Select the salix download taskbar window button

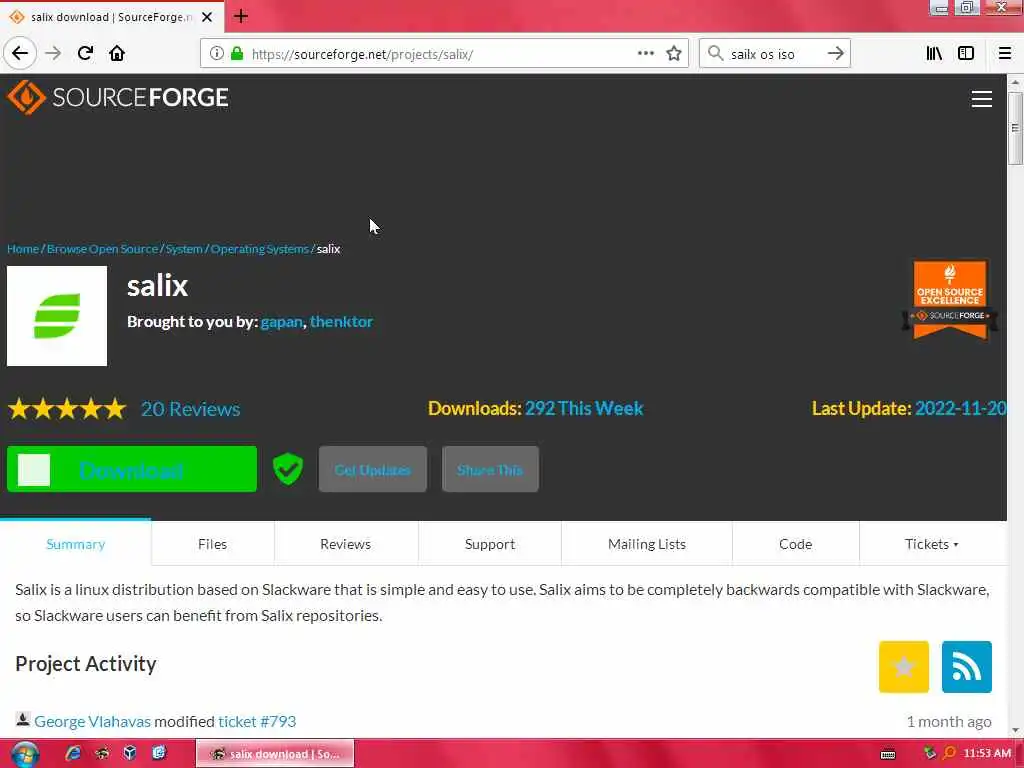tap(275, 754)
